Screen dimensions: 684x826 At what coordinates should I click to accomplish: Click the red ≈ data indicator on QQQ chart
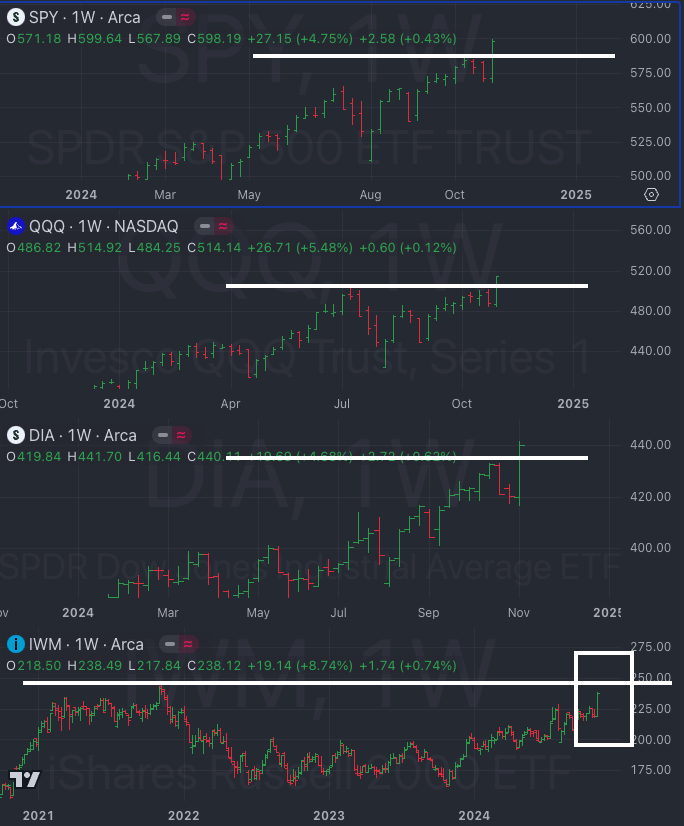[x=223, y=227]
